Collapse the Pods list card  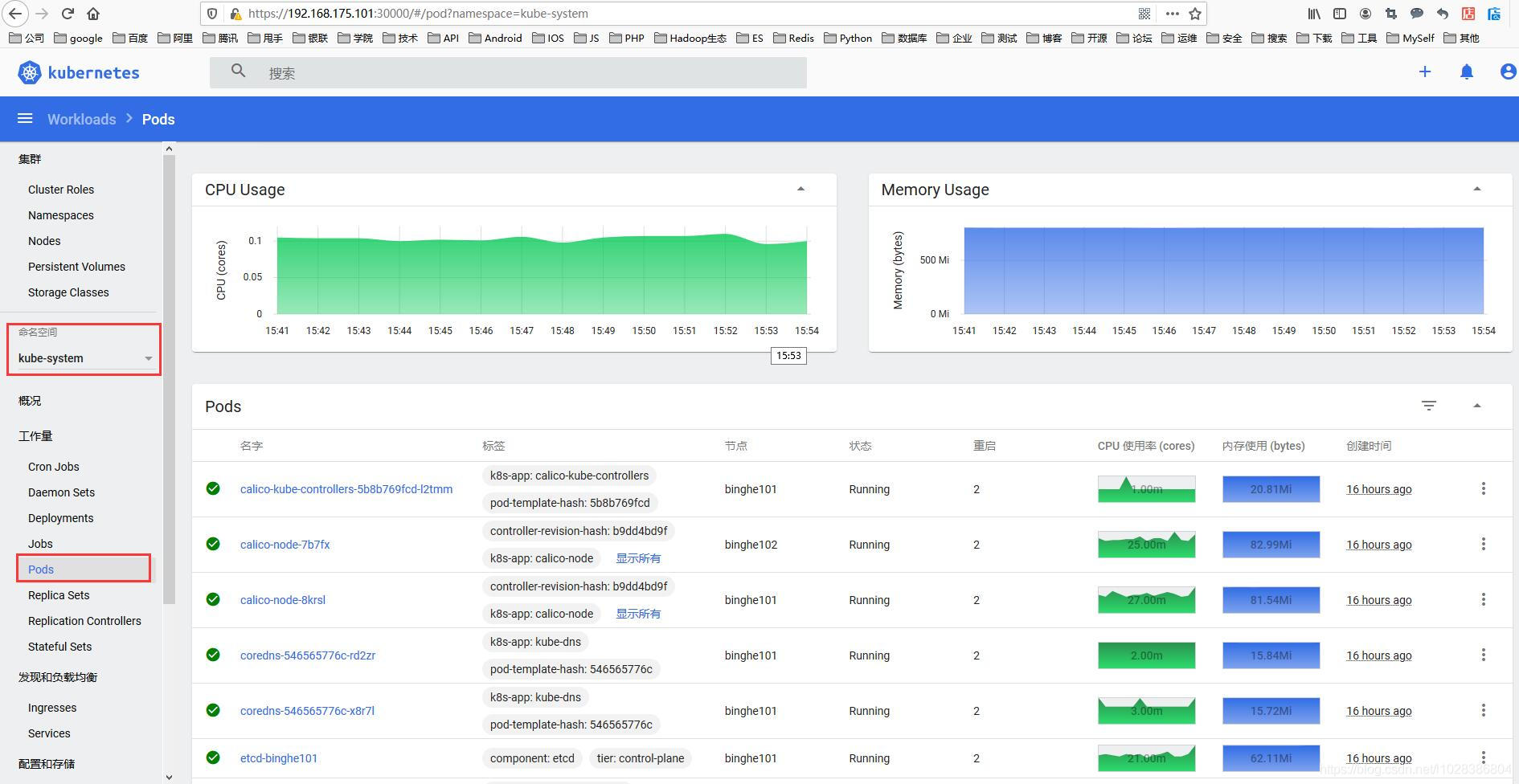(1477, 406)
